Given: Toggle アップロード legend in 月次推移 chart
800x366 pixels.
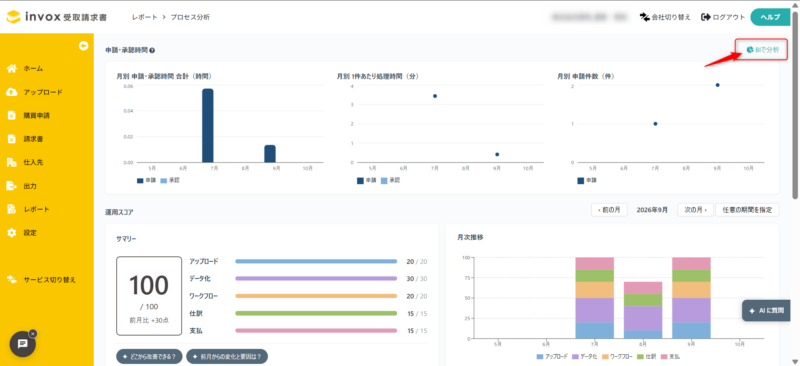Looking at the screenshot, I should [x=552, y=356].
